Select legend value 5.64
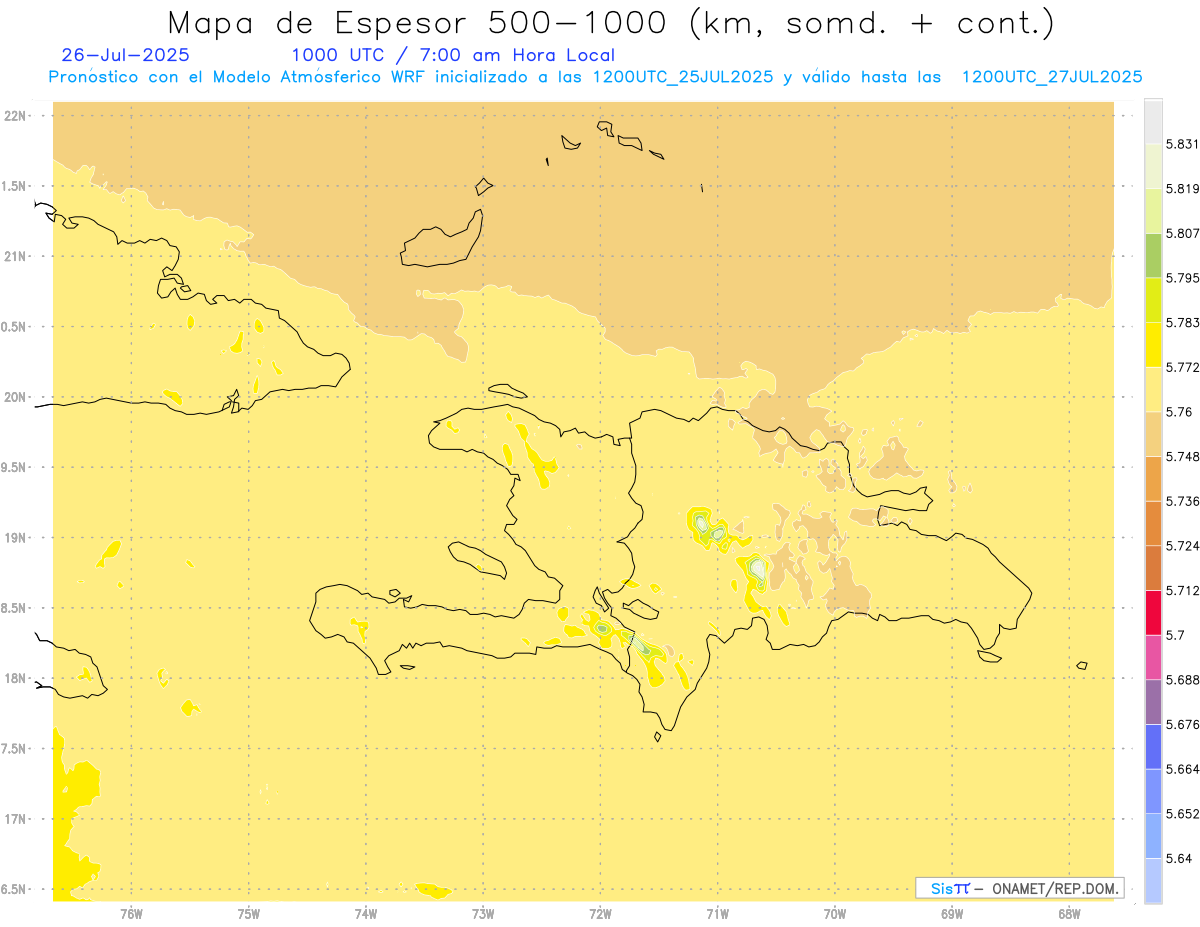 [x=1179, y=859]
